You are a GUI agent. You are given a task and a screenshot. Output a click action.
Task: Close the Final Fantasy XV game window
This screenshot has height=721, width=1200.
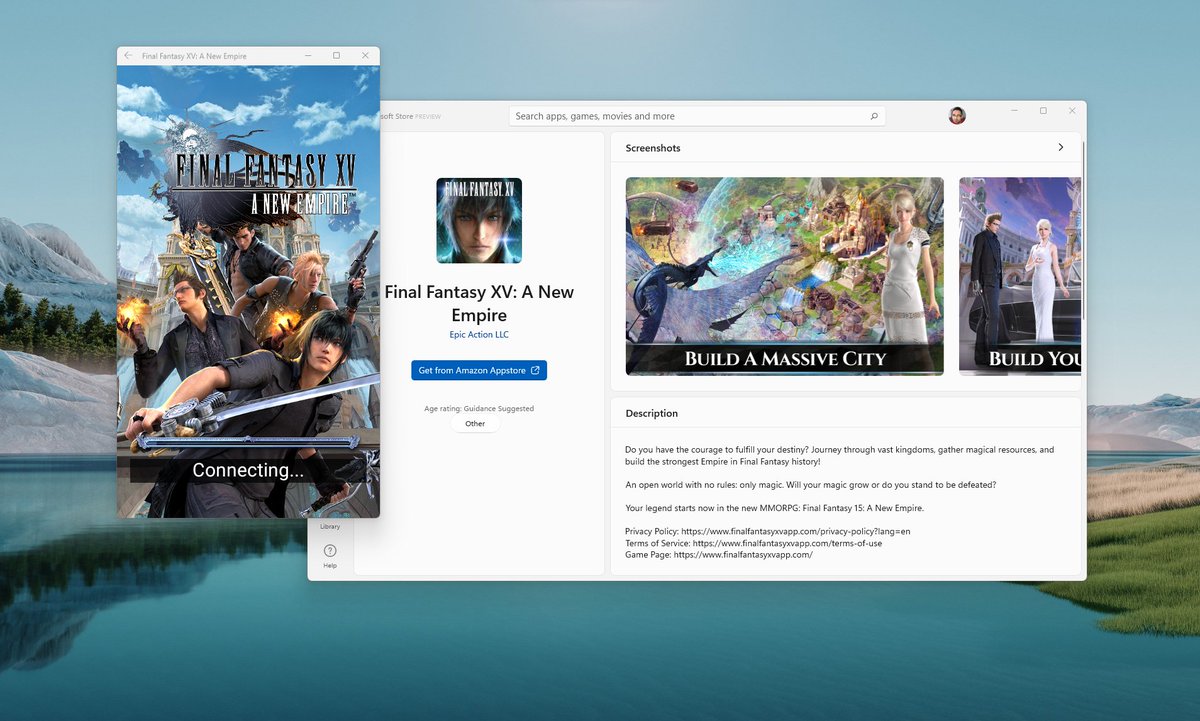coord(365,56)
